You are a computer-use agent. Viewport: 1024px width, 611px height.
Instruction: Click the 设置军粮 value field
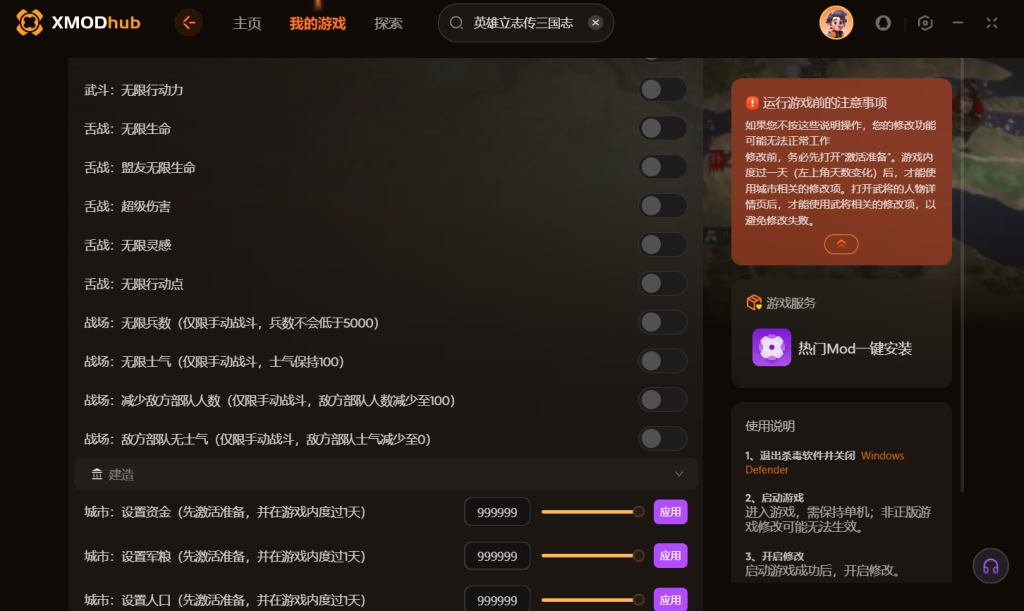(x=497, y=556)
